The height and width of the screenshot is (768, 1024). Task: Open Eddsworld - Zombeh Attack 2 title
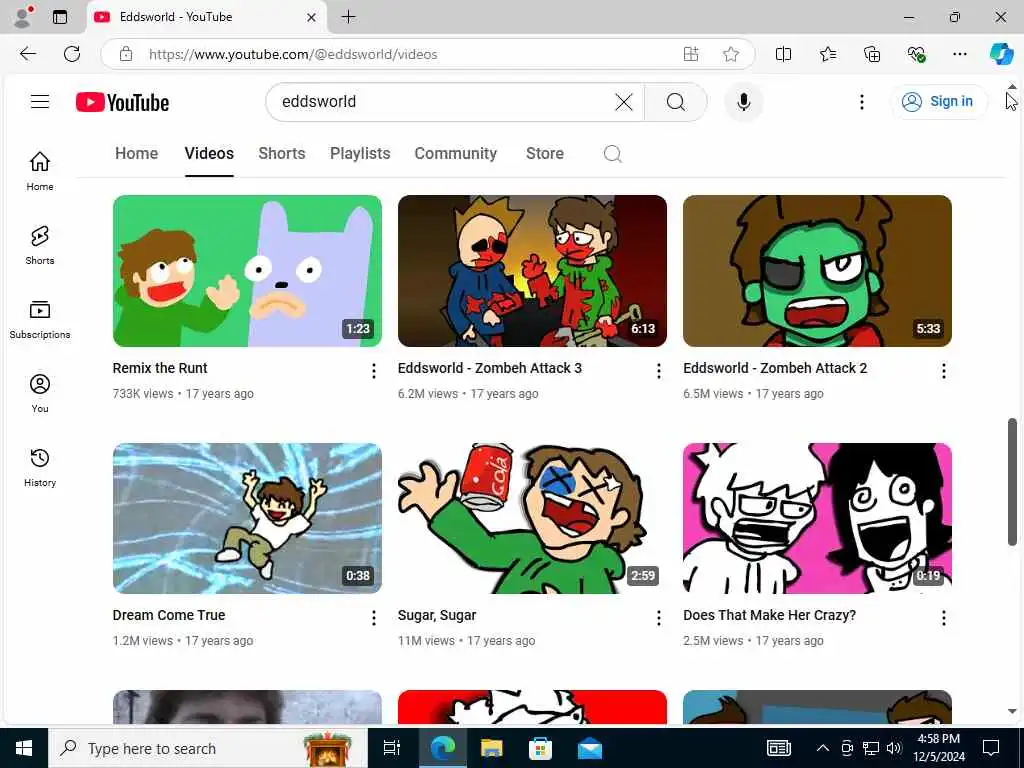pyautogui.click(x=775, y=368)
